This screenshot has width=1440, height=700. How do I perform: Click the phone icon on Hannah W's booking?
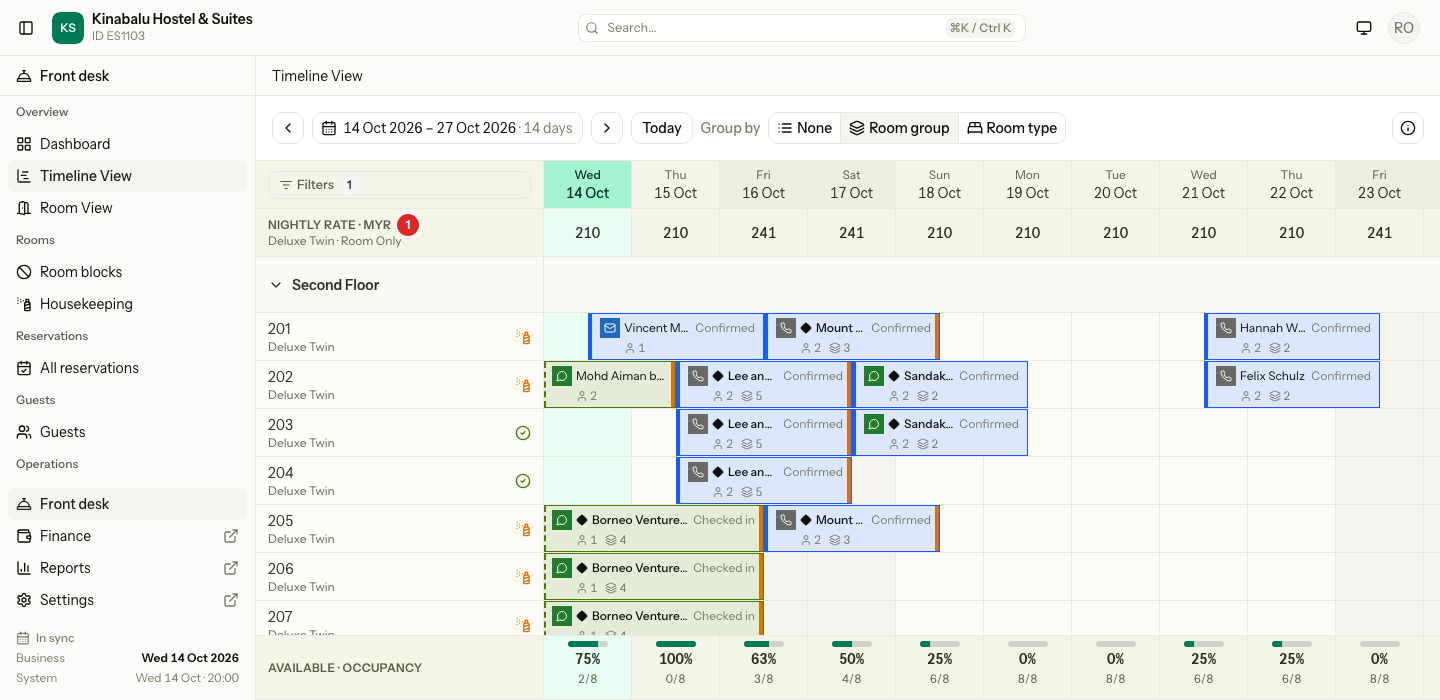coord(1225,328)
